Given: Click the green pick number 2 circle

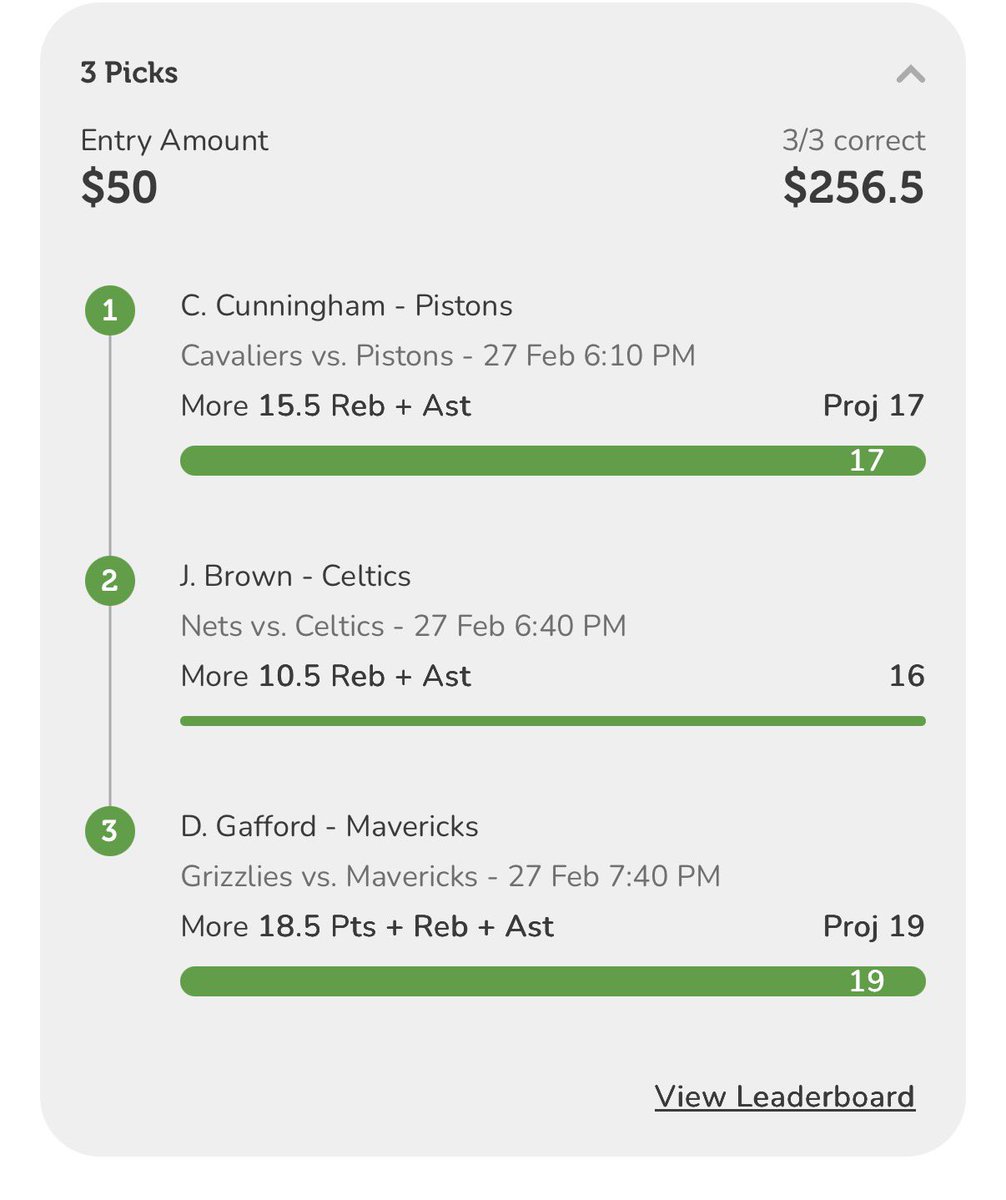Looking at the screenshot, I should [x=110, y=580].
